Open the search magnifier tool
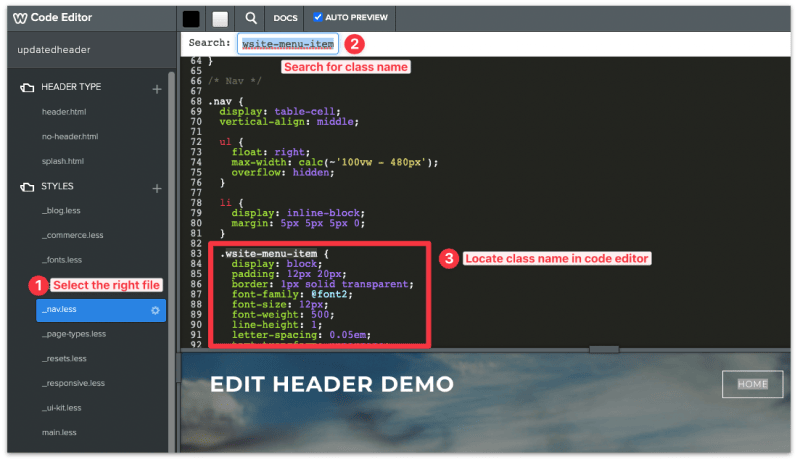Viewport: 800px width, 460px height. click(x=251, y=18)
